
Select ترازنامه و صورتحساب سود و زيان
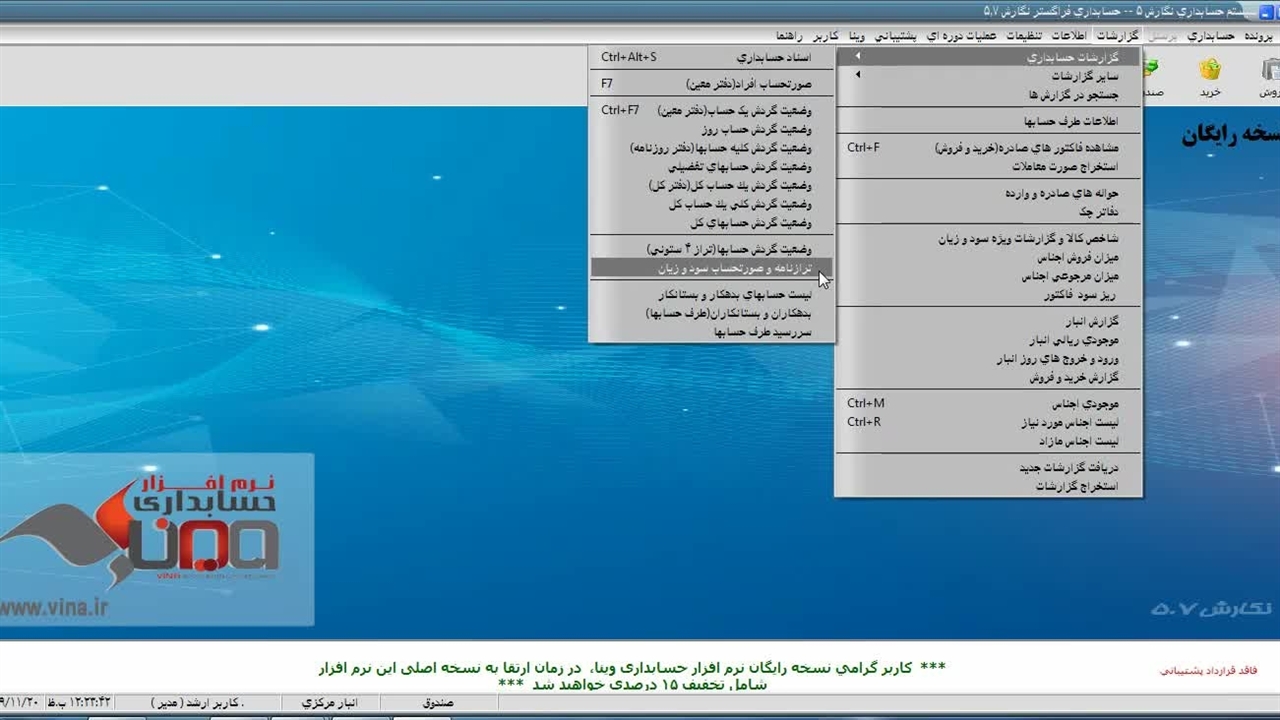click(735, 268)
